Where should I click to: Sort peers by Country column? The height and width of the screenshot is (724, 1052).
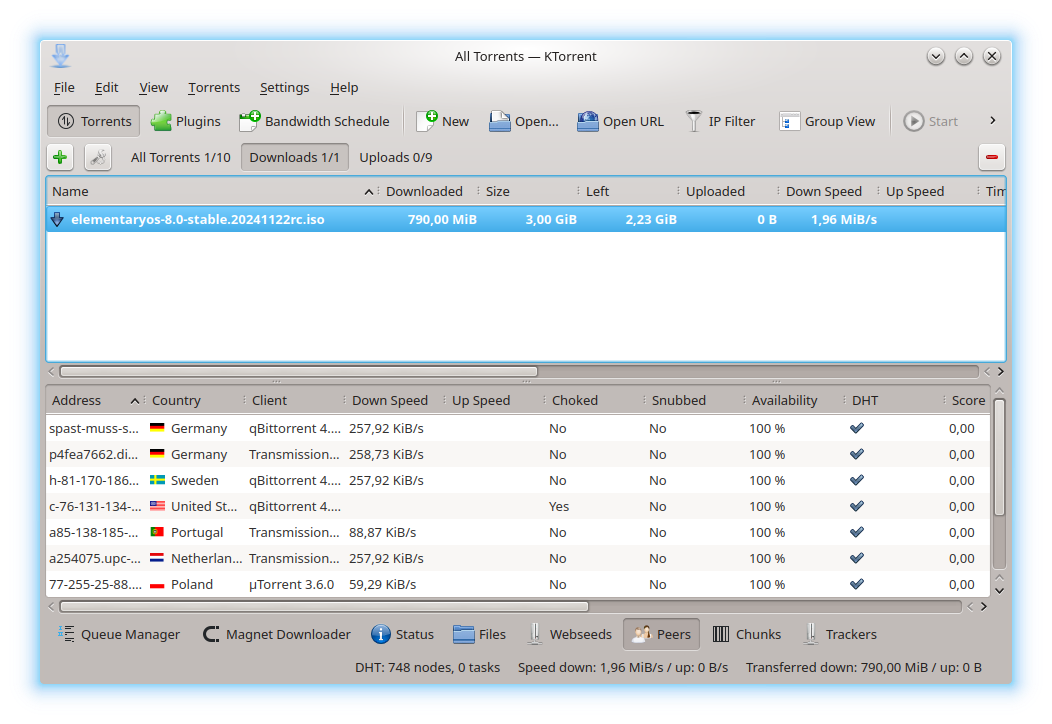click(196, 401)
